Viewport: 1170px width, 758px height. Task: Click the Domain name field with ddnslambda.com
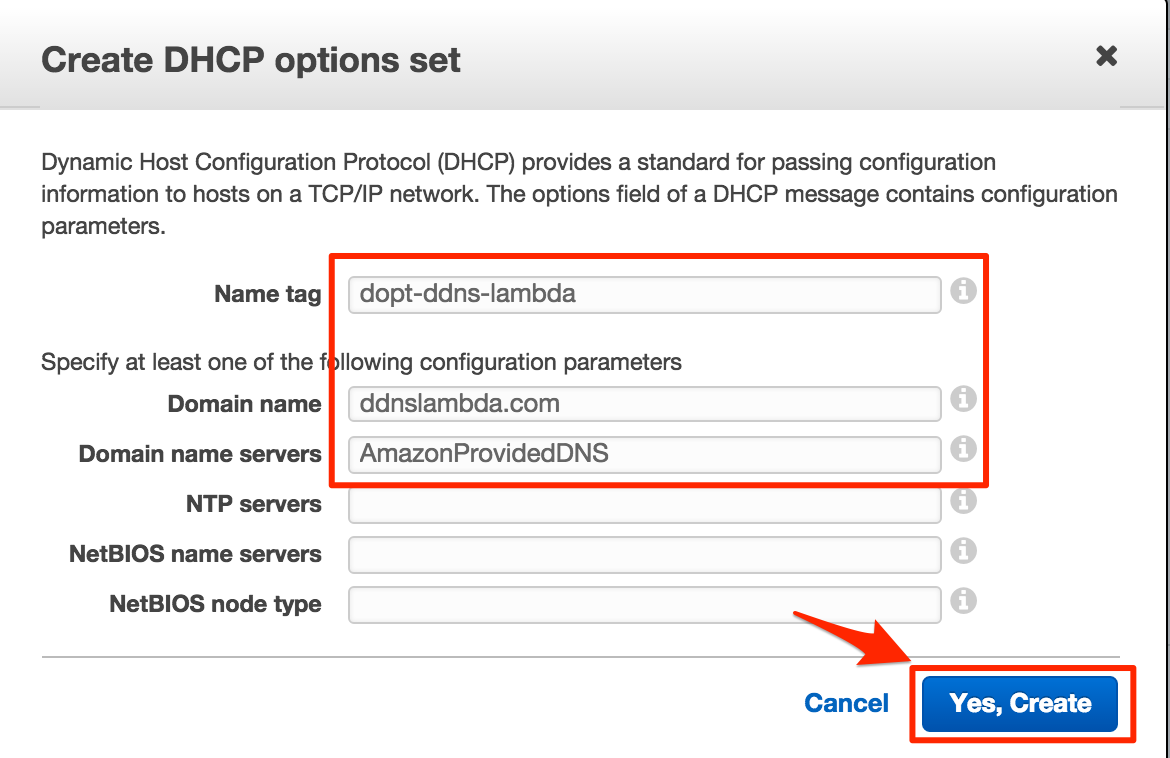coord(645,404)
